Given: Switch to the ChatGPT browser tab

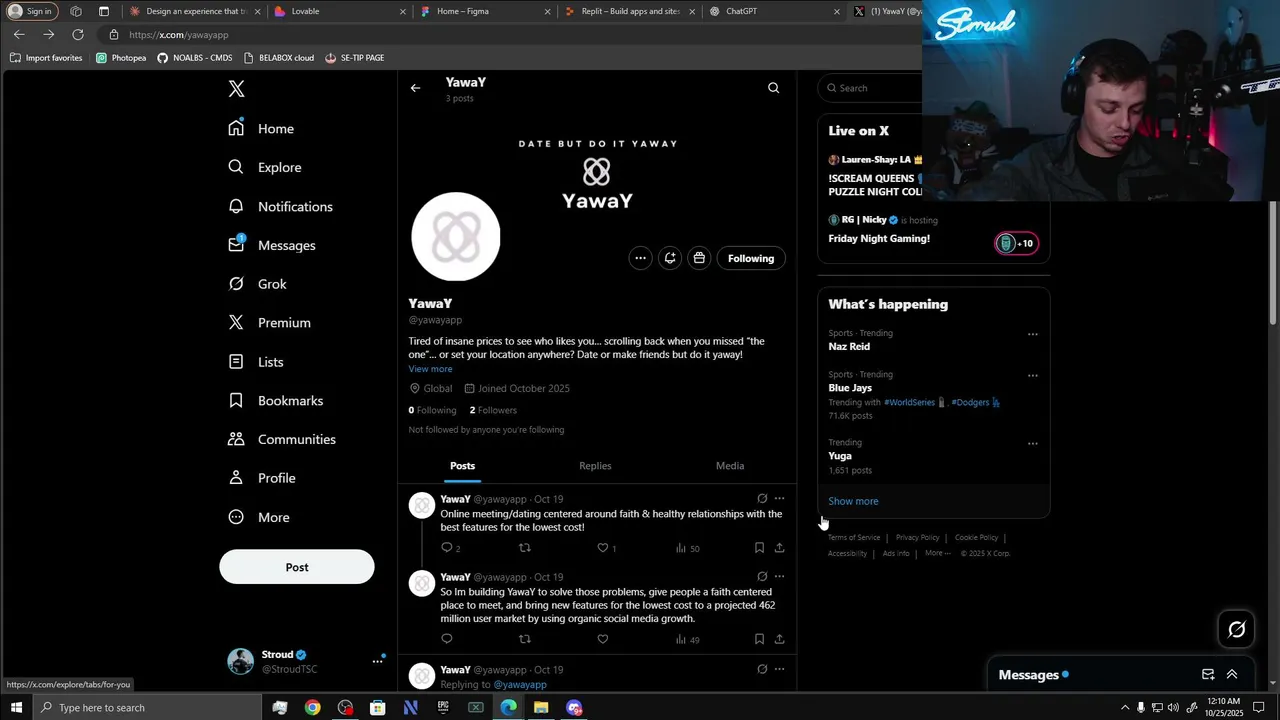Looking at the screenshot, I should 774,12.
